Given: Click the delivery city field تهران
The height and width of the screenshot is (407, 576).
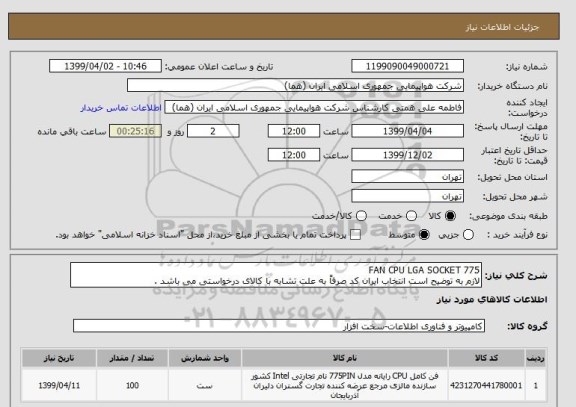Looking at the screenshot, I should point(407,196).
